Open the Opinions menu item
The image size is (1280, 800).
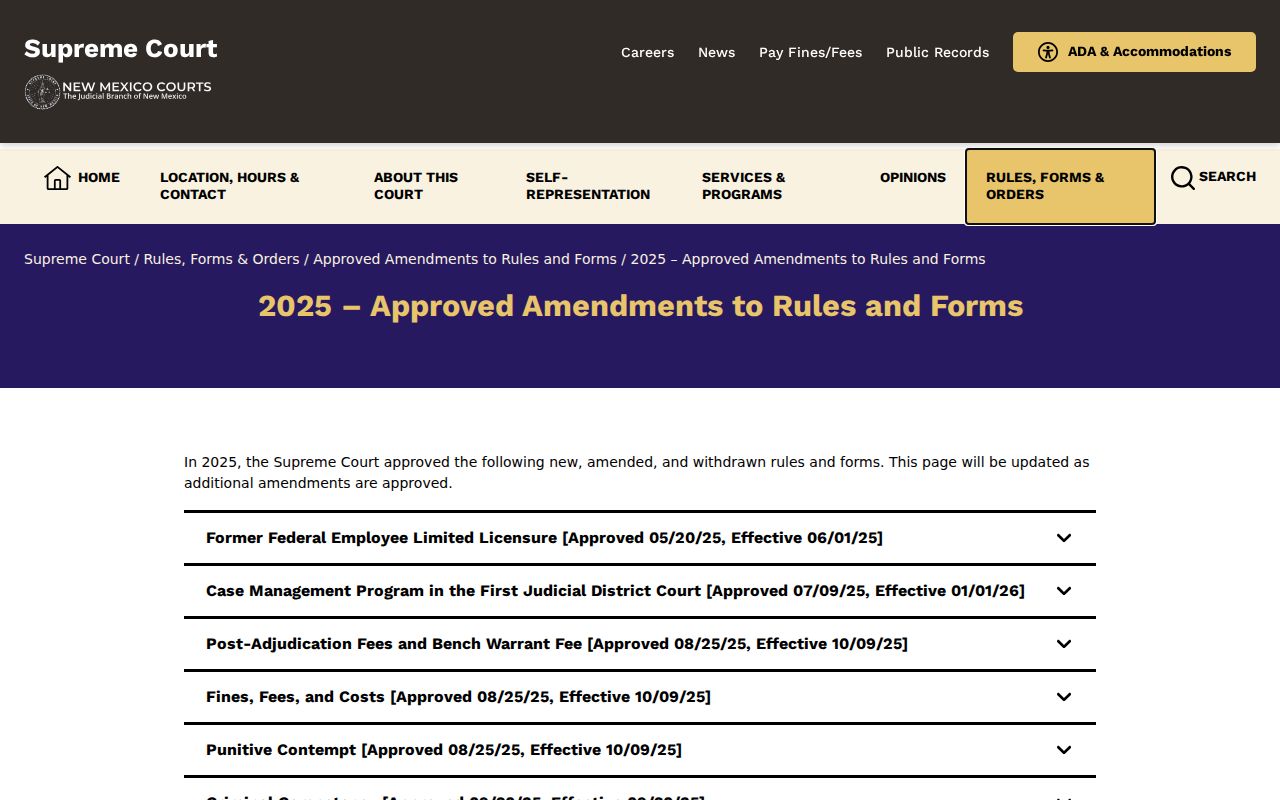[913, 177]
